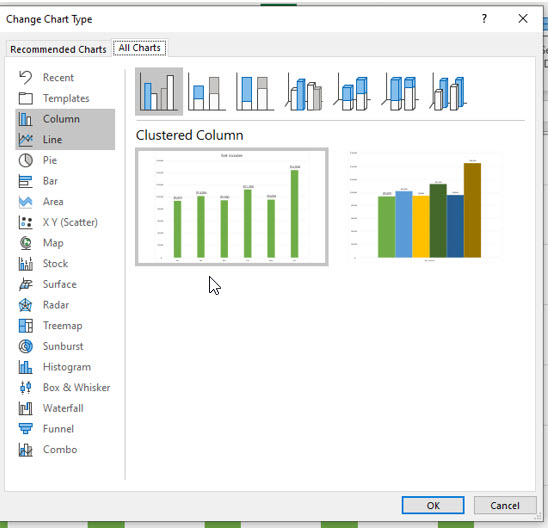
Task: Select the Sunburst chart category
Action: 65,346
